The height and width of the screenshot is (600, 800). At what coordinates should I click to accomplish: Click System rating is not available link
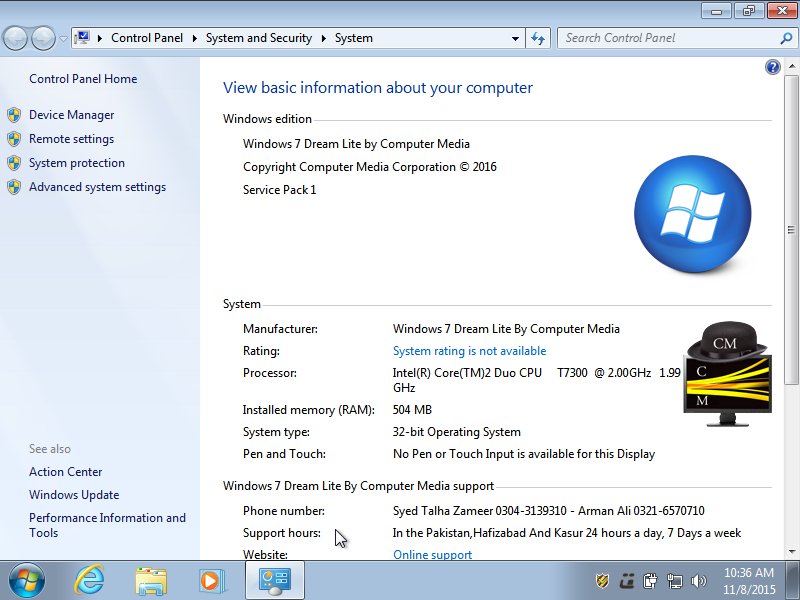pos(469,351)
